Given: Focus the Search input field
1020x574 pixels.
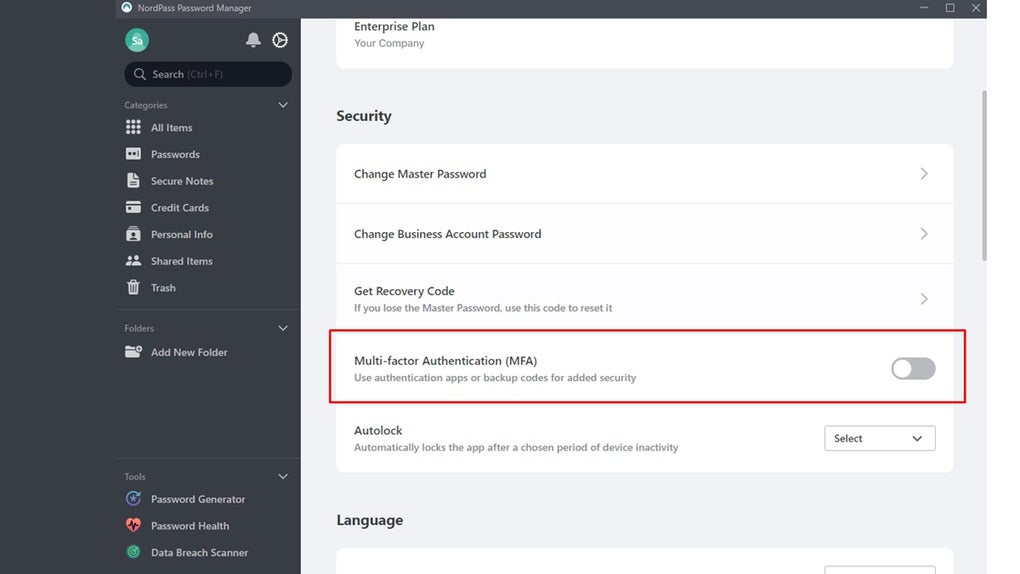Looking at the screenshot, I should [x=208, y=74].
